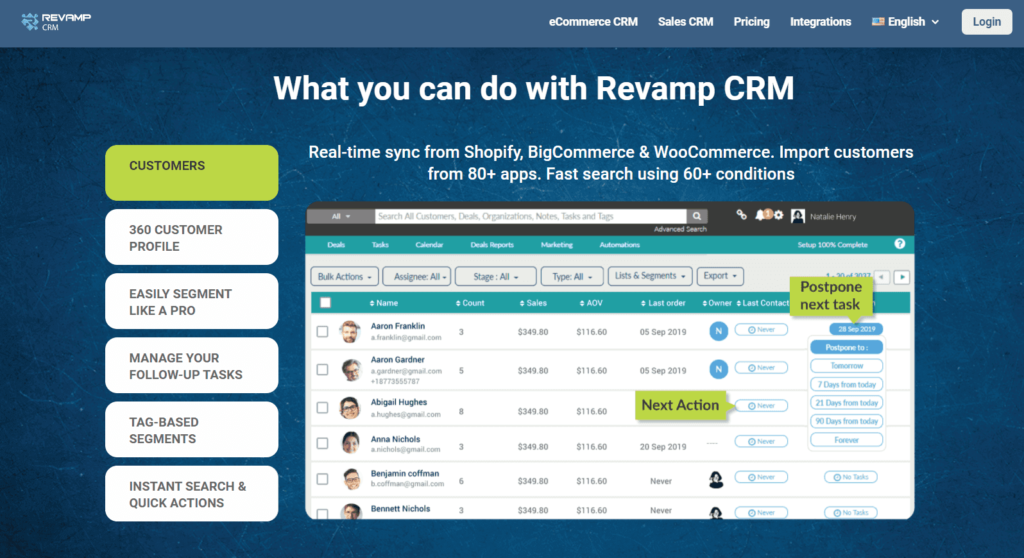Screen dimensions: 1024x558
Task: Select the CUSTOMERS feature tab
Action: pyautogui.click(x=191, y=172)
